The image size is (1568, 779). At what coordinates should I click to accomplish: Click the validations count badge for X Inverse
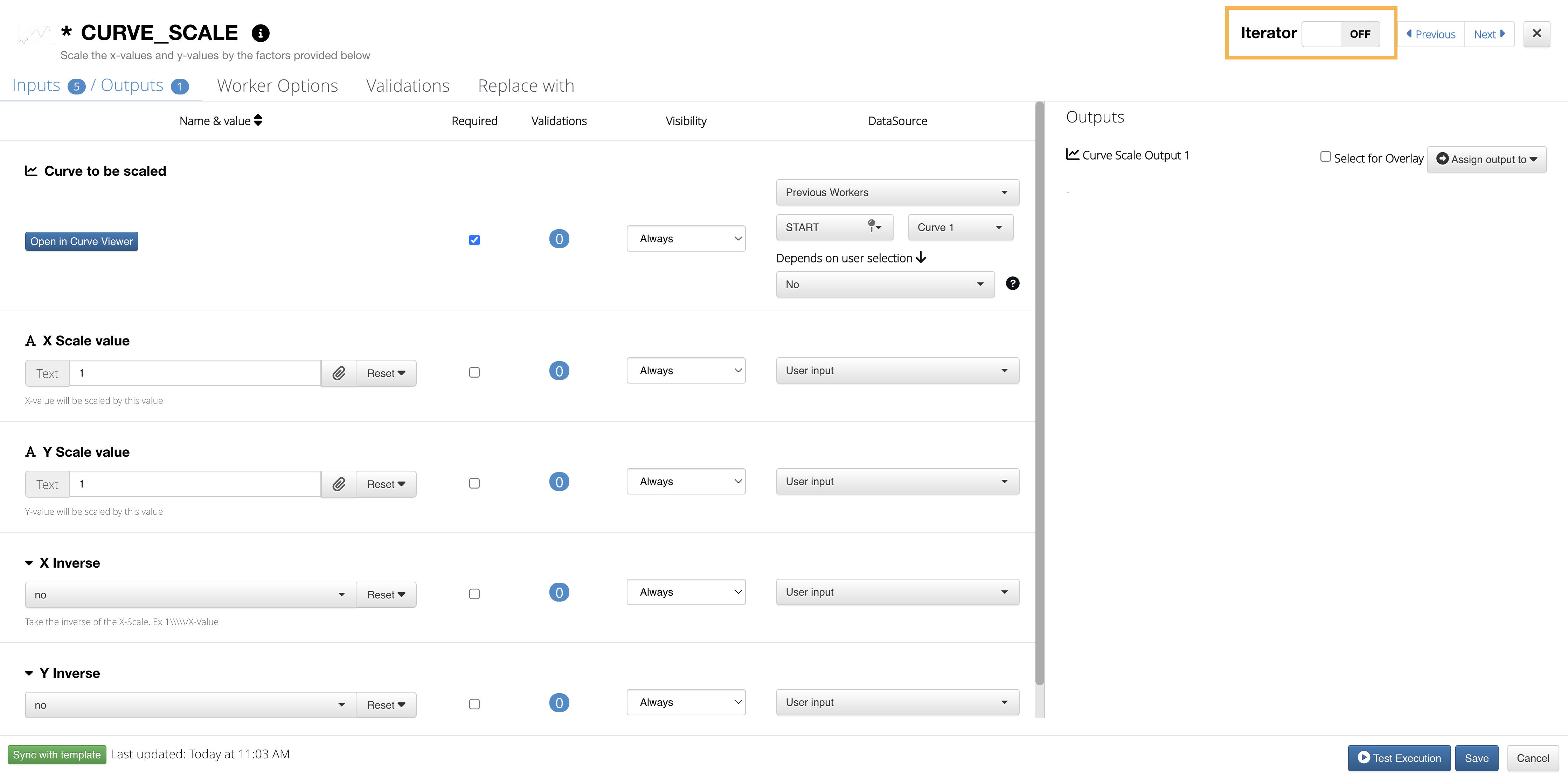(x=559, y=592)
